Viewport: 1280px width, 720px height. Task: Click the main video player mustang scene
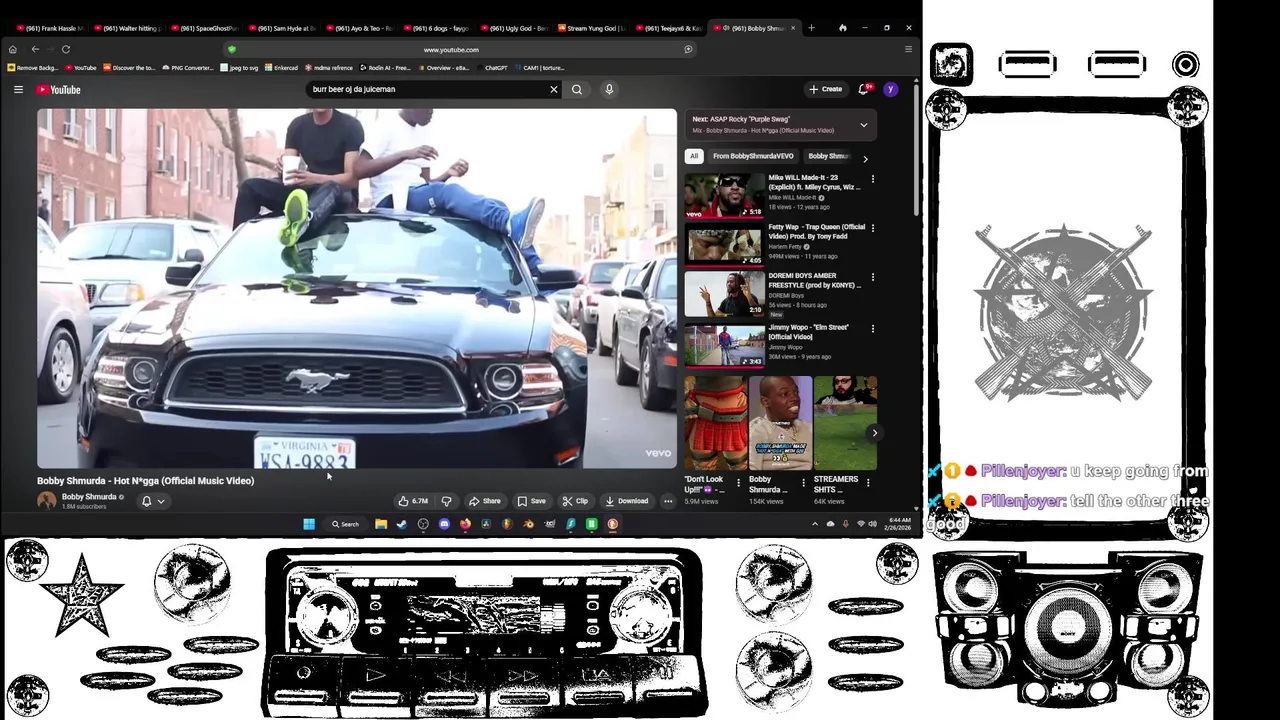[x=357, y=289]
